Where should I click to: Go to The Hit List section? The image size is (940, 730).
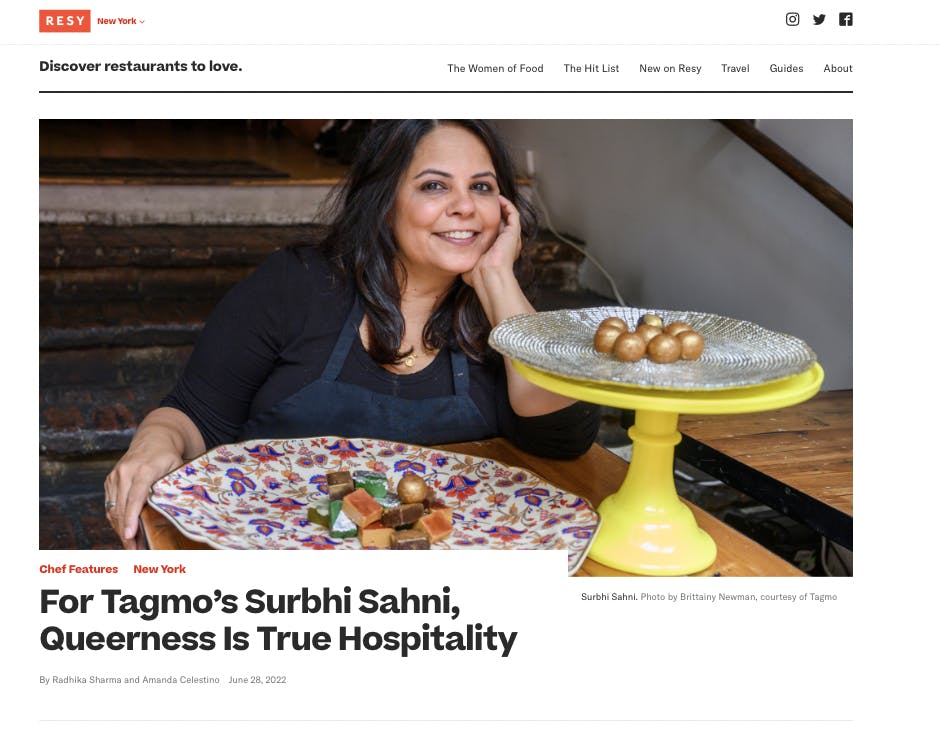tap(591, 68)
